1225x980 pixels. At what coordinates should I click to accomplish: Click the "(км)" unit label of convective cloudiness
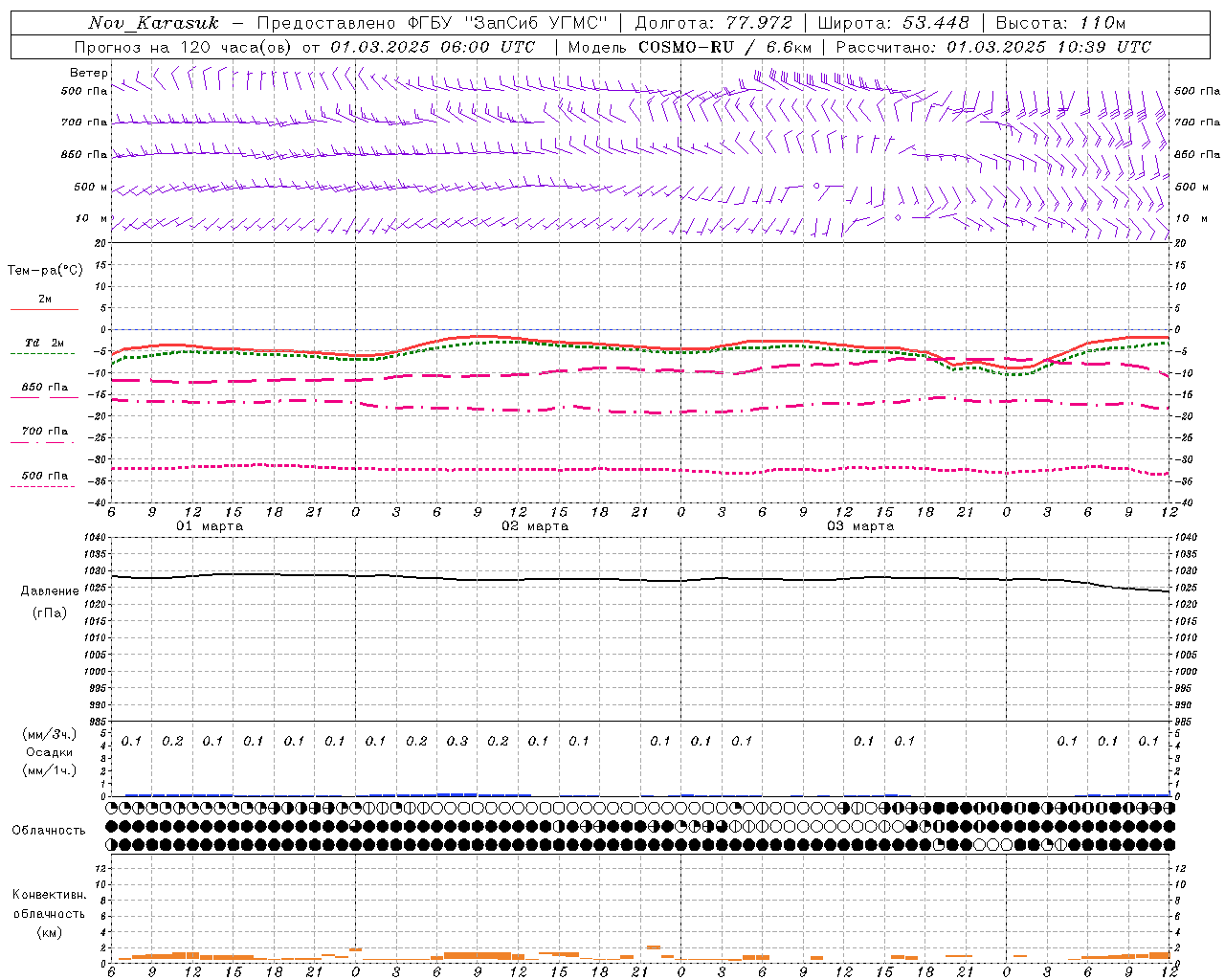tap(50, 932)
